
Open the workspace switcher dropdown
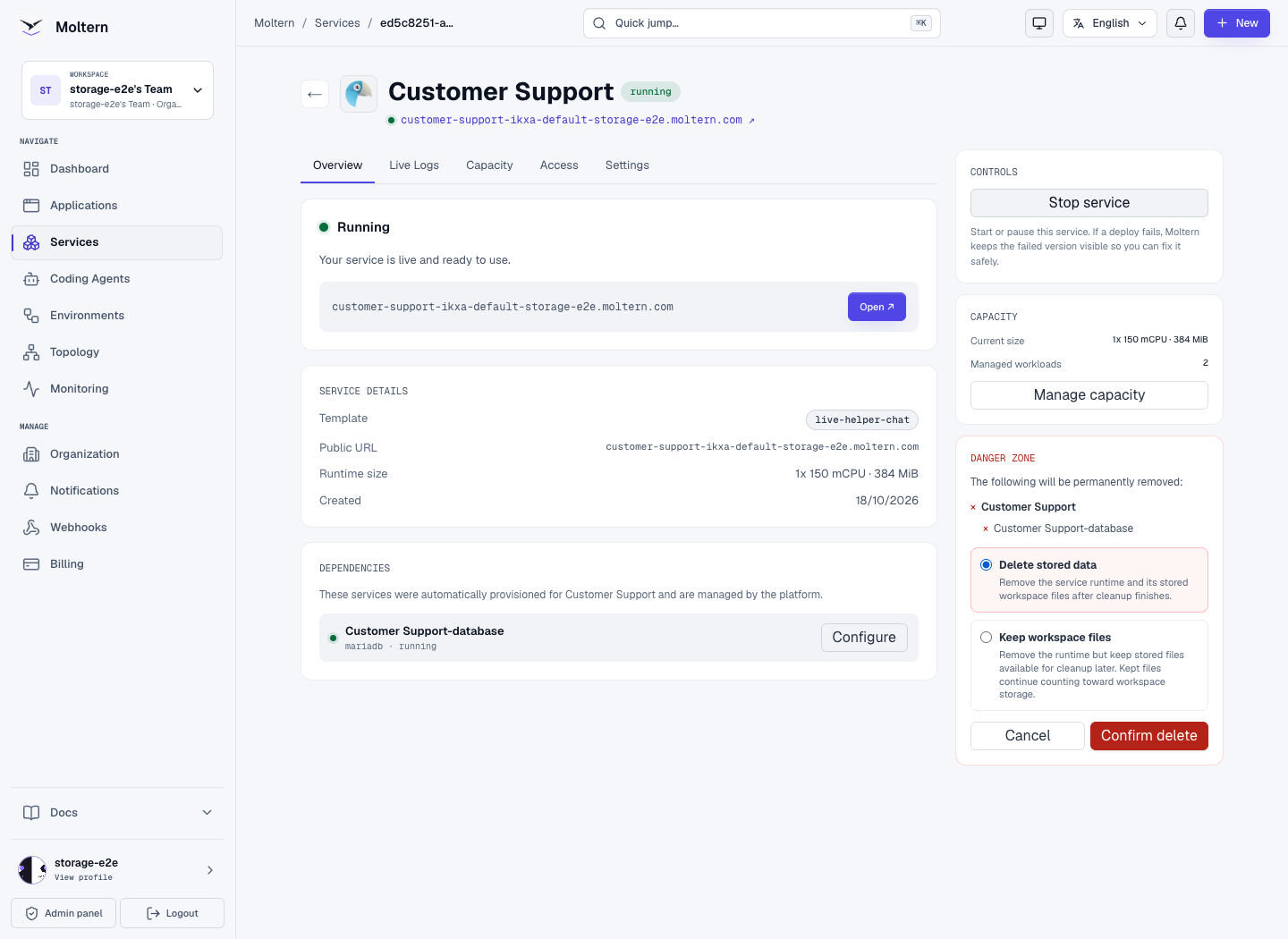tap(117, 90)
